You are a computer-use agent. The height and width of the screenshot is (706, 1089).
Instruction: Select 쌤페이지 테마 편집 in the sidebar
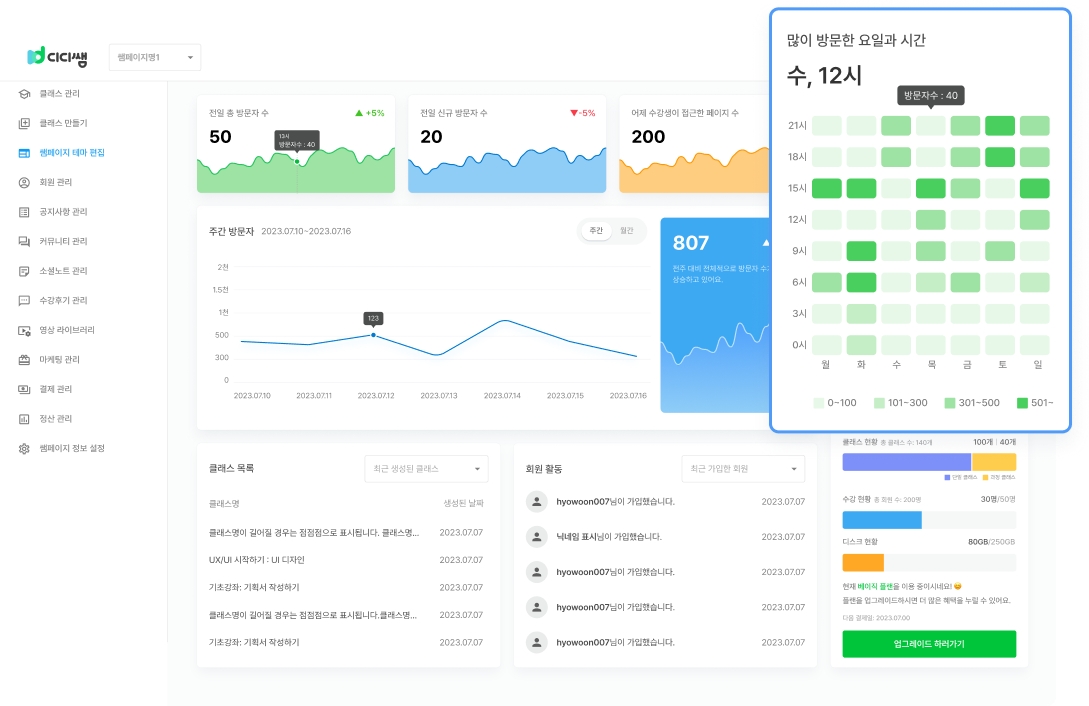click(72, 153)
